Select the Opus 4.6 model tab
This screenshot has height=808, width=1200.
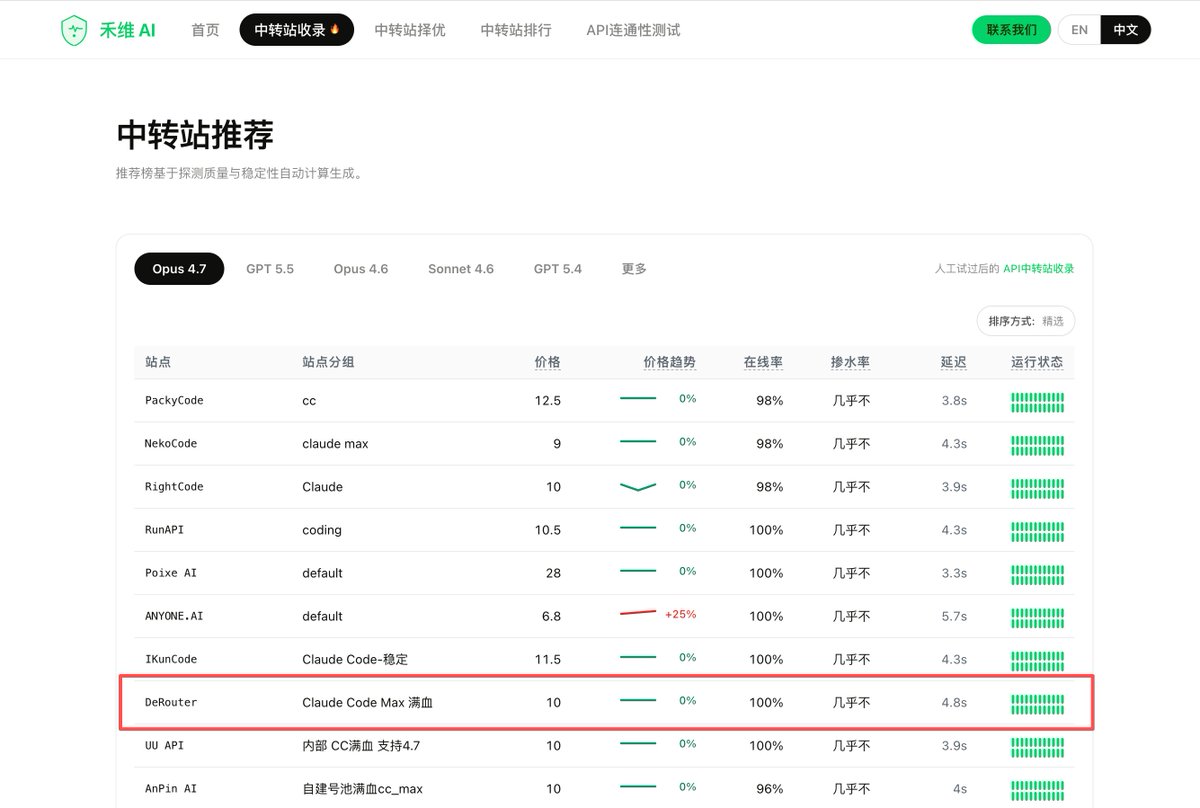(x=361, y=269)
